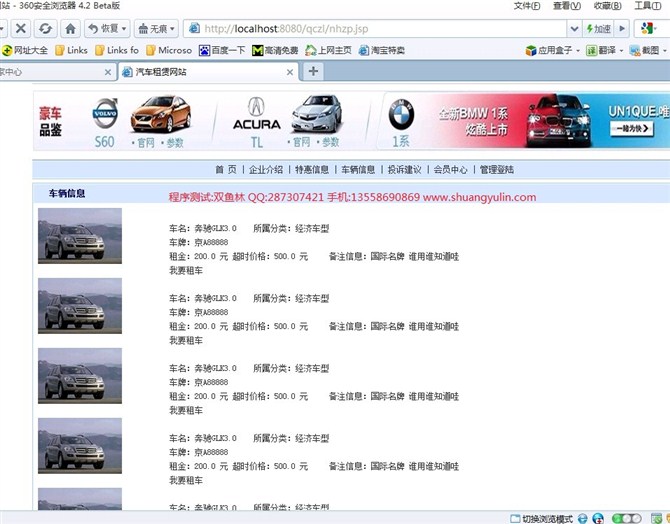Click the play arrow next to 加速
The width and height of the screenshot is (670, 524).
coord(622,29)
